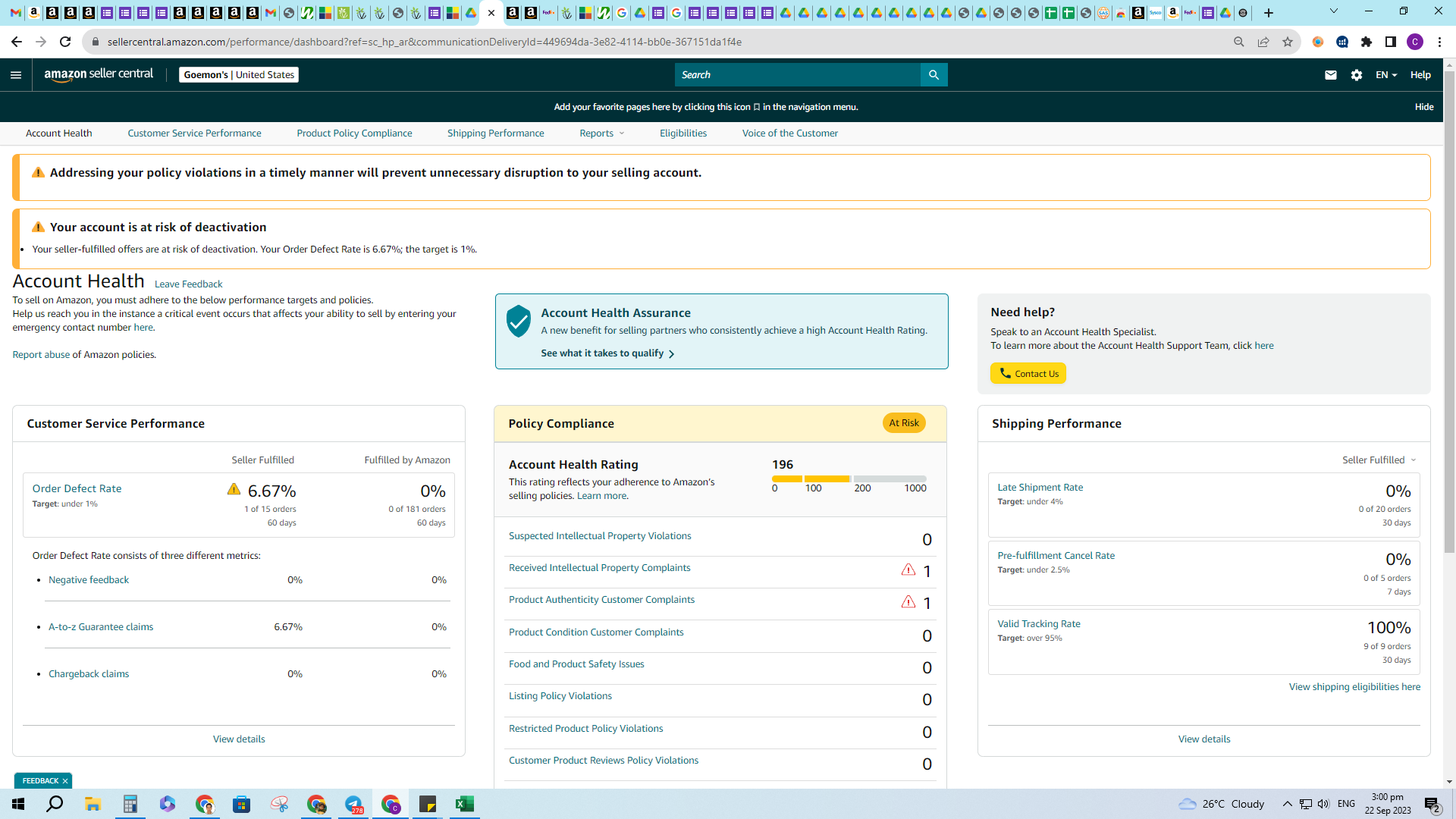Open Pre-fulfillment Cancel Rate link
The width and height of the screenshot is (1456, 819).
[1056, 556]
